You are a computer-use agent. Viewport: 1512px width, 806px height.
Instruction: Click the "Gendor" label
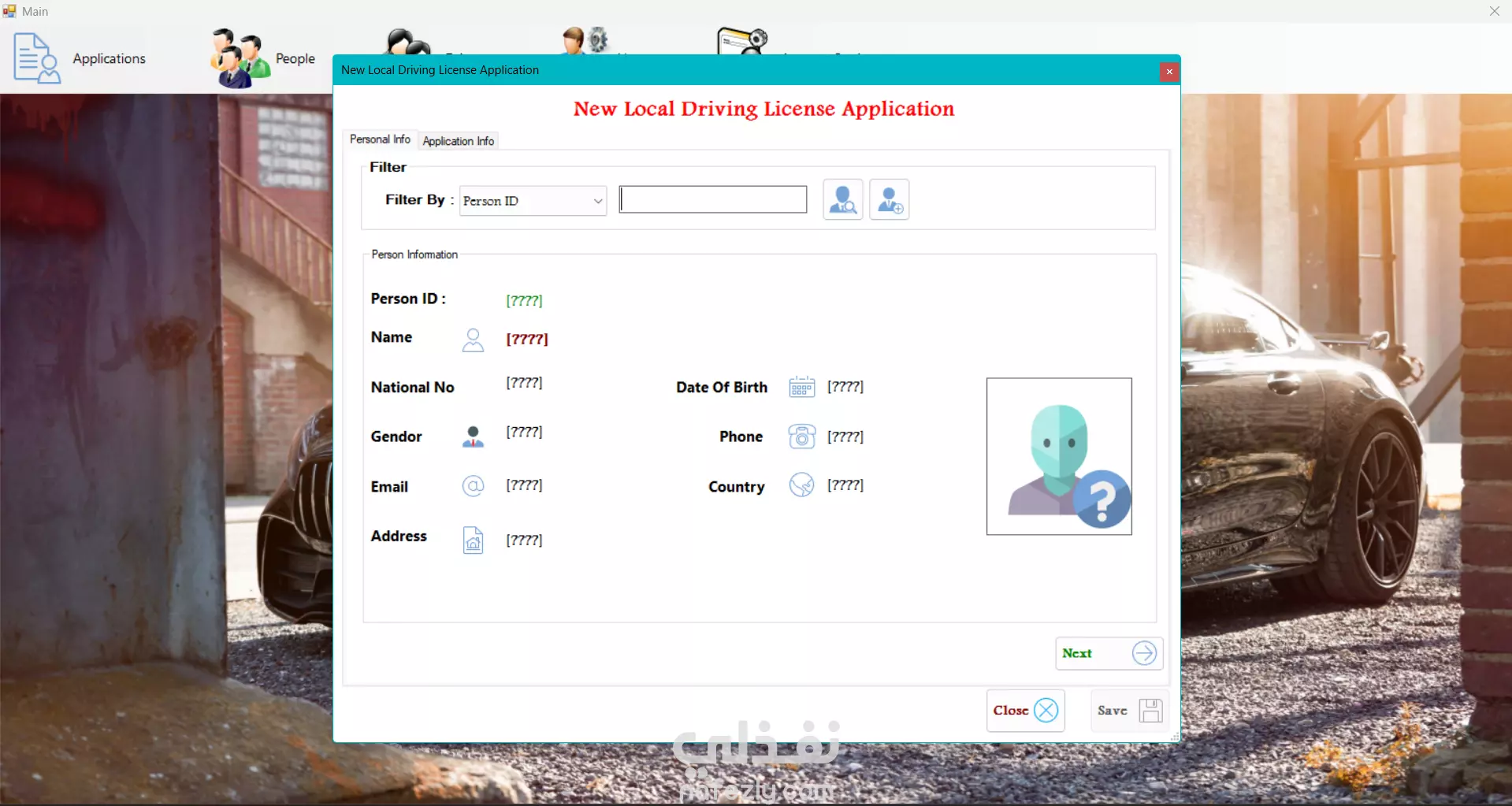396,436
